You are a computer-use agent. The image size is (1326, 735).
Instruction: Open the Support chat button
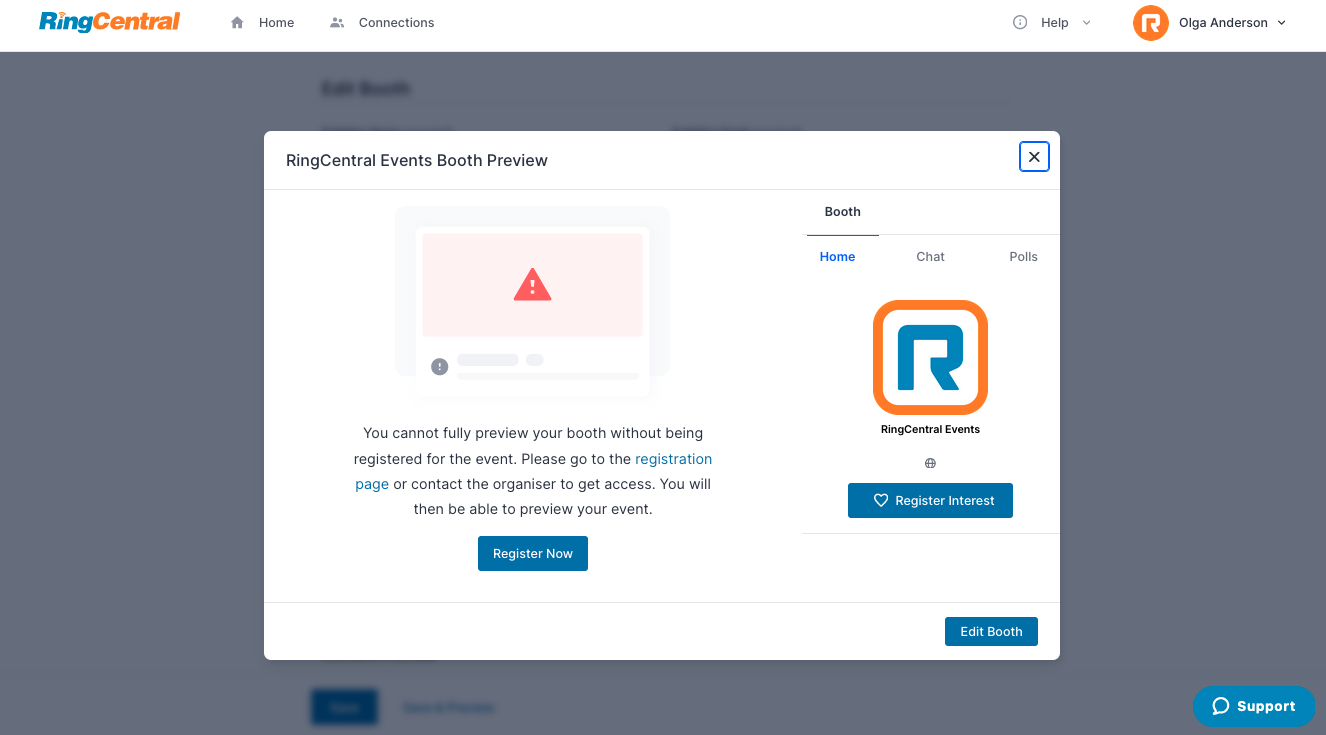[1254, 706]
